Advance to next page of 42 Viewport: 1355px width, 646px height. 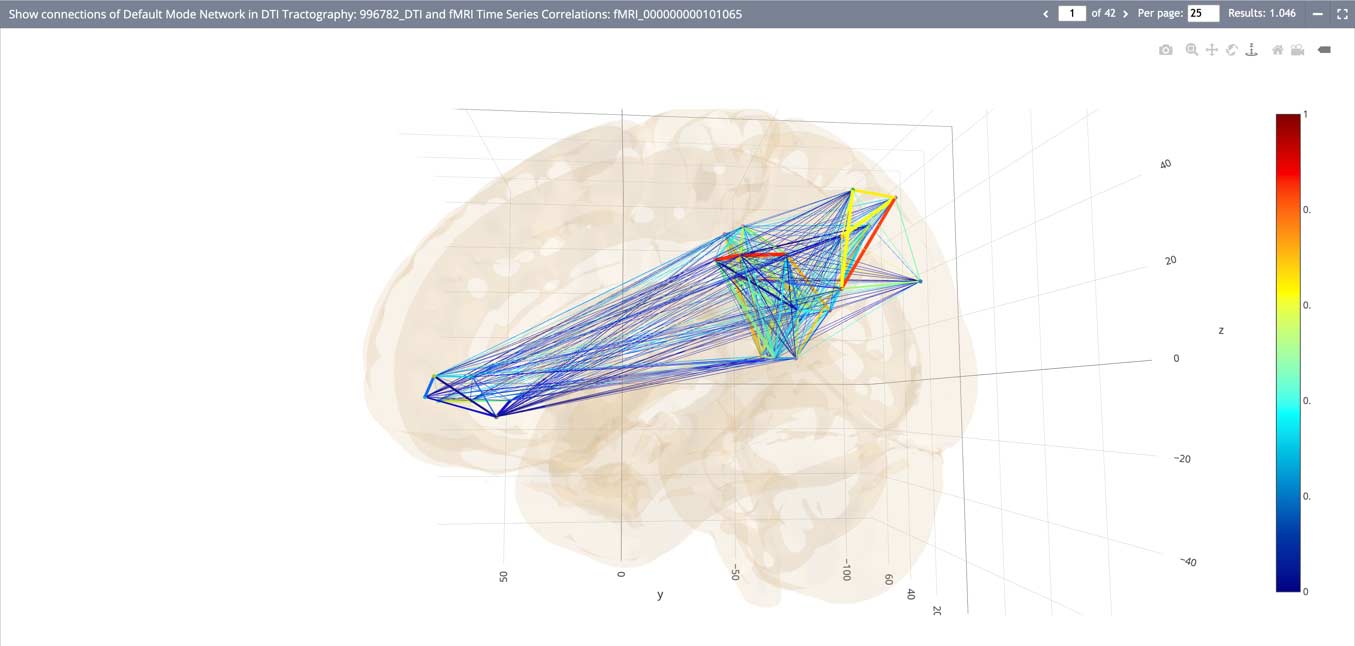pyautogui.click(x=1126, y=14)
